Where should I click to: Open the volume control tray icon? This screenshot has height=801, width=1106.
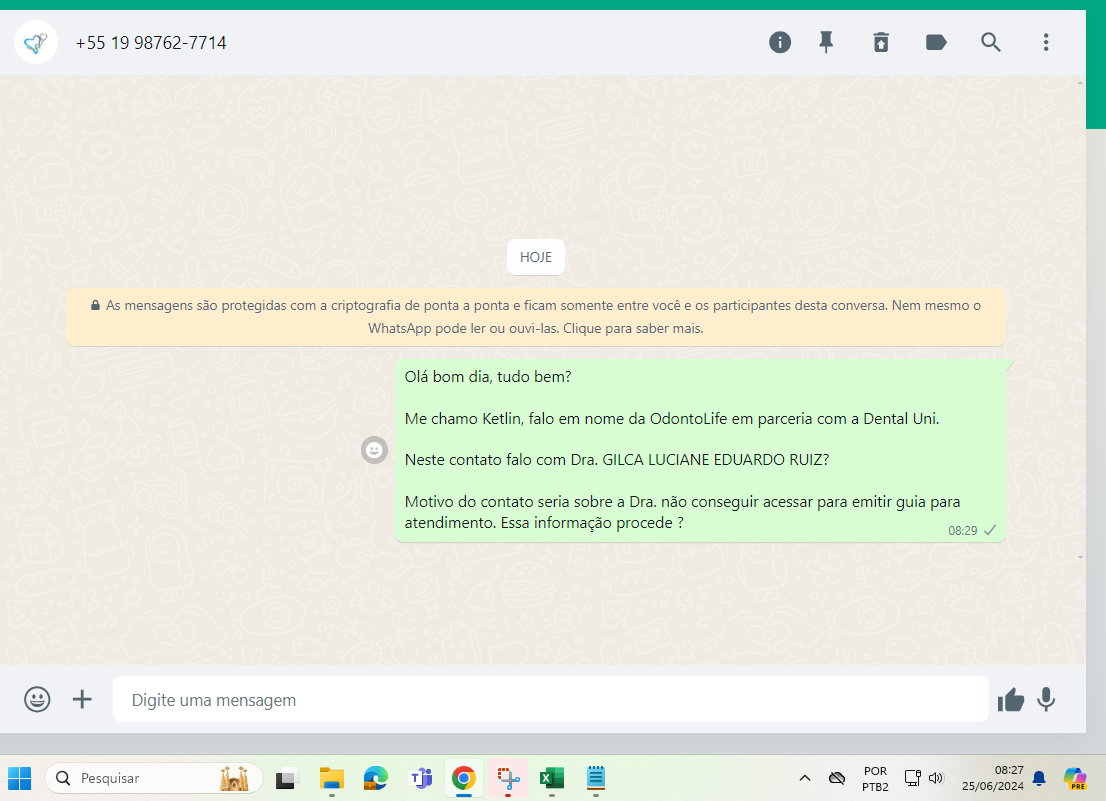point(936,778)
